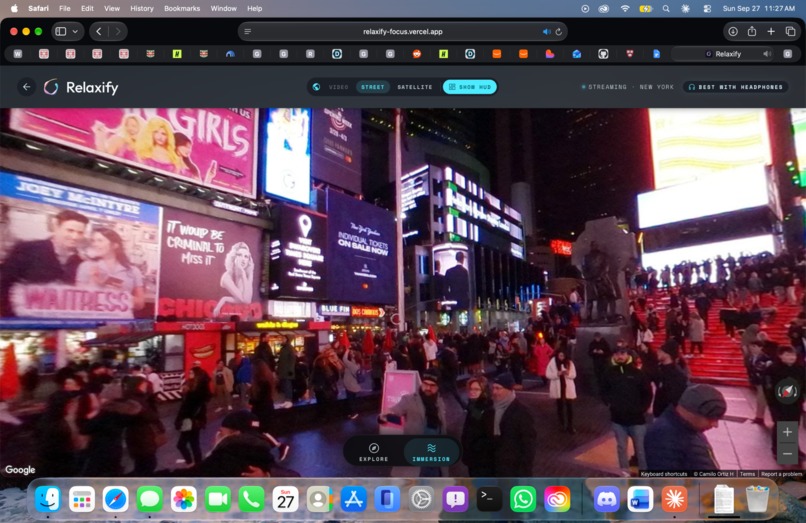Click the relaxify-focus.vercel.app address field
Screen dimensions: 806x523
tap(402, 31)
